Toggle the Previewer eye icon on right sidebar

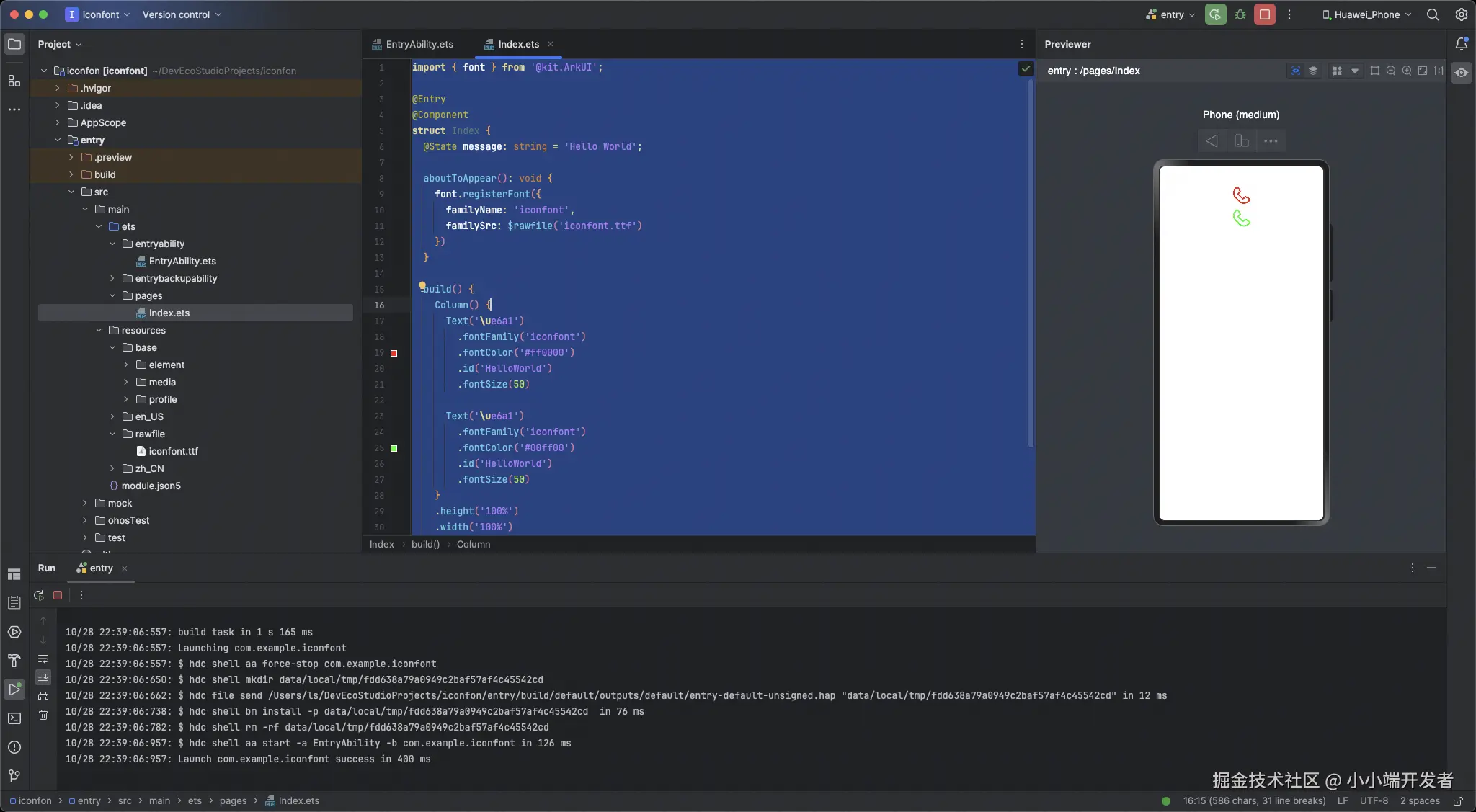pos(1461,72)
